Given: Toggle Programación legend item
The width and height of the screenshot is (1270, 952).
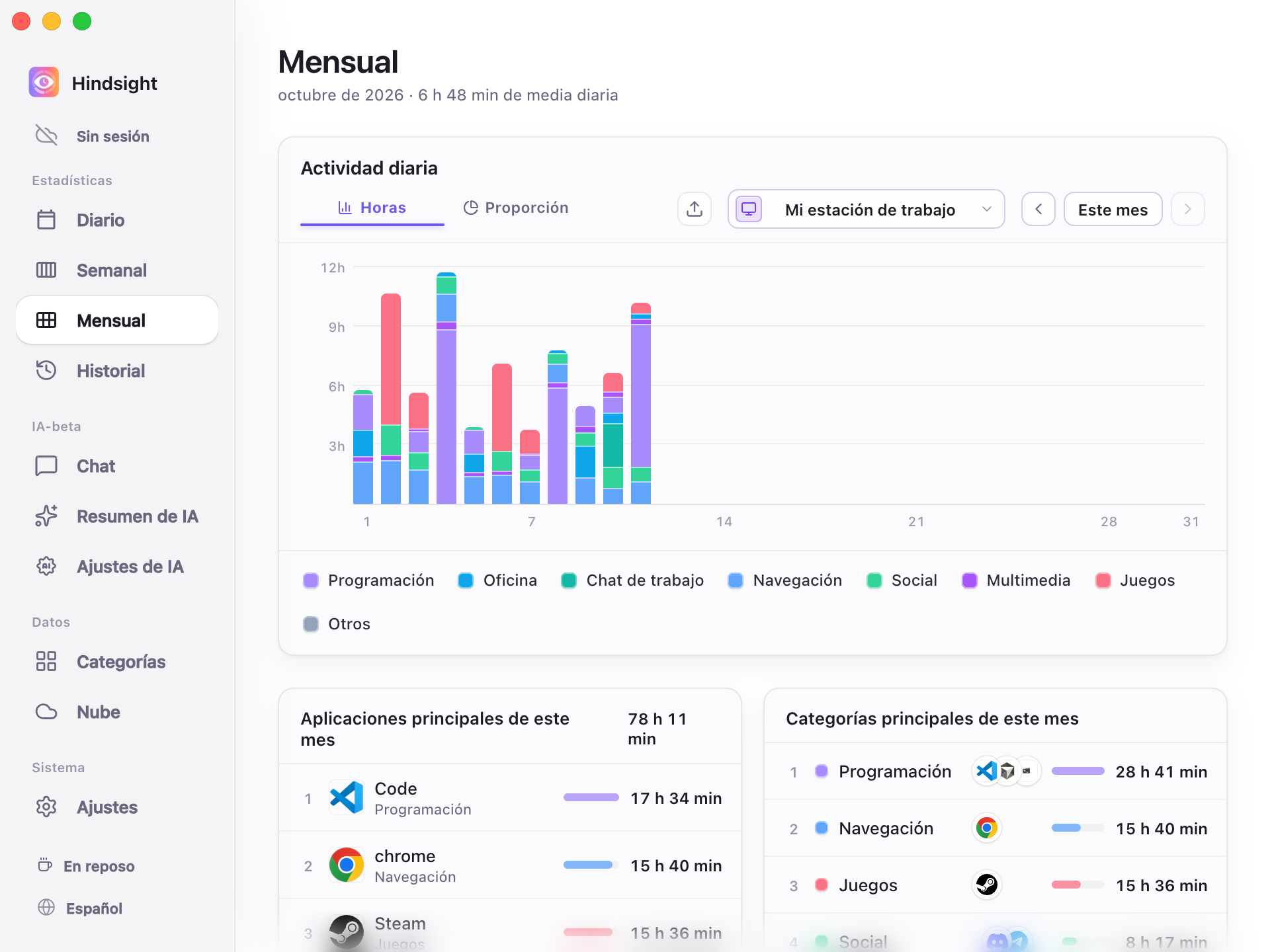Looking at the screenshot, I should 368,580.
